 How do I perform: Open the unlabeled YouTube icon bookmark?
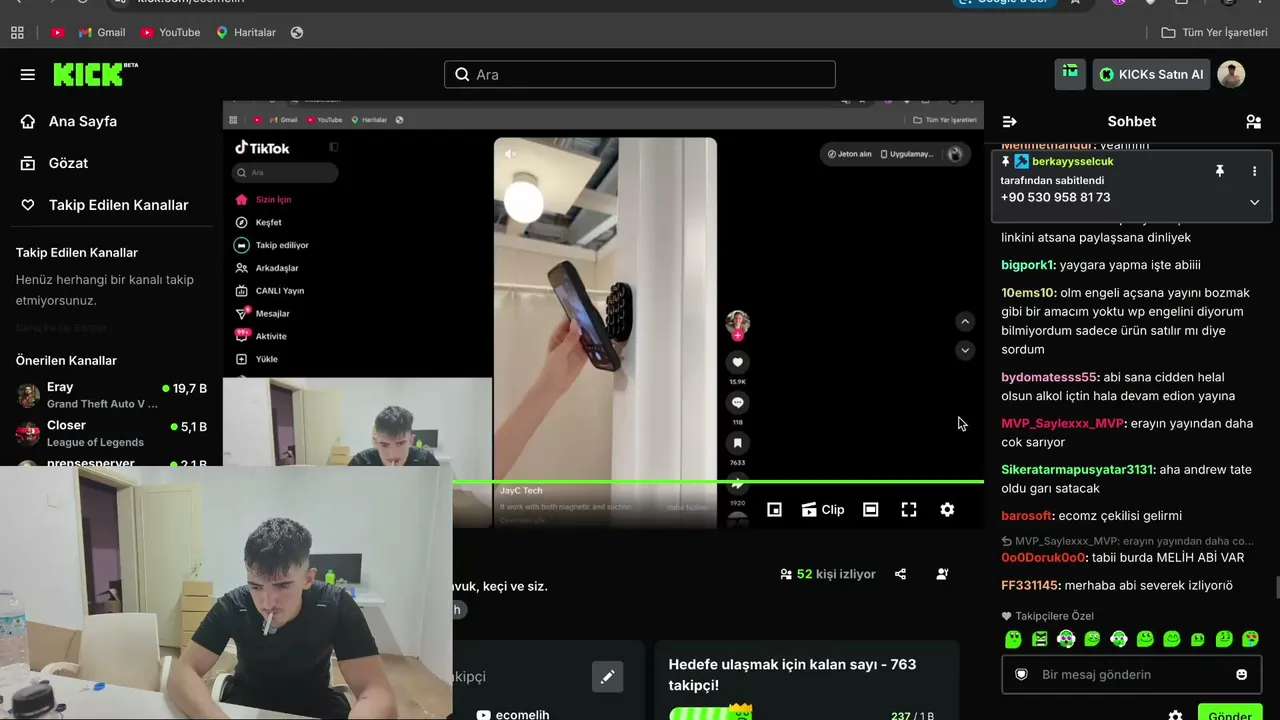57,32
